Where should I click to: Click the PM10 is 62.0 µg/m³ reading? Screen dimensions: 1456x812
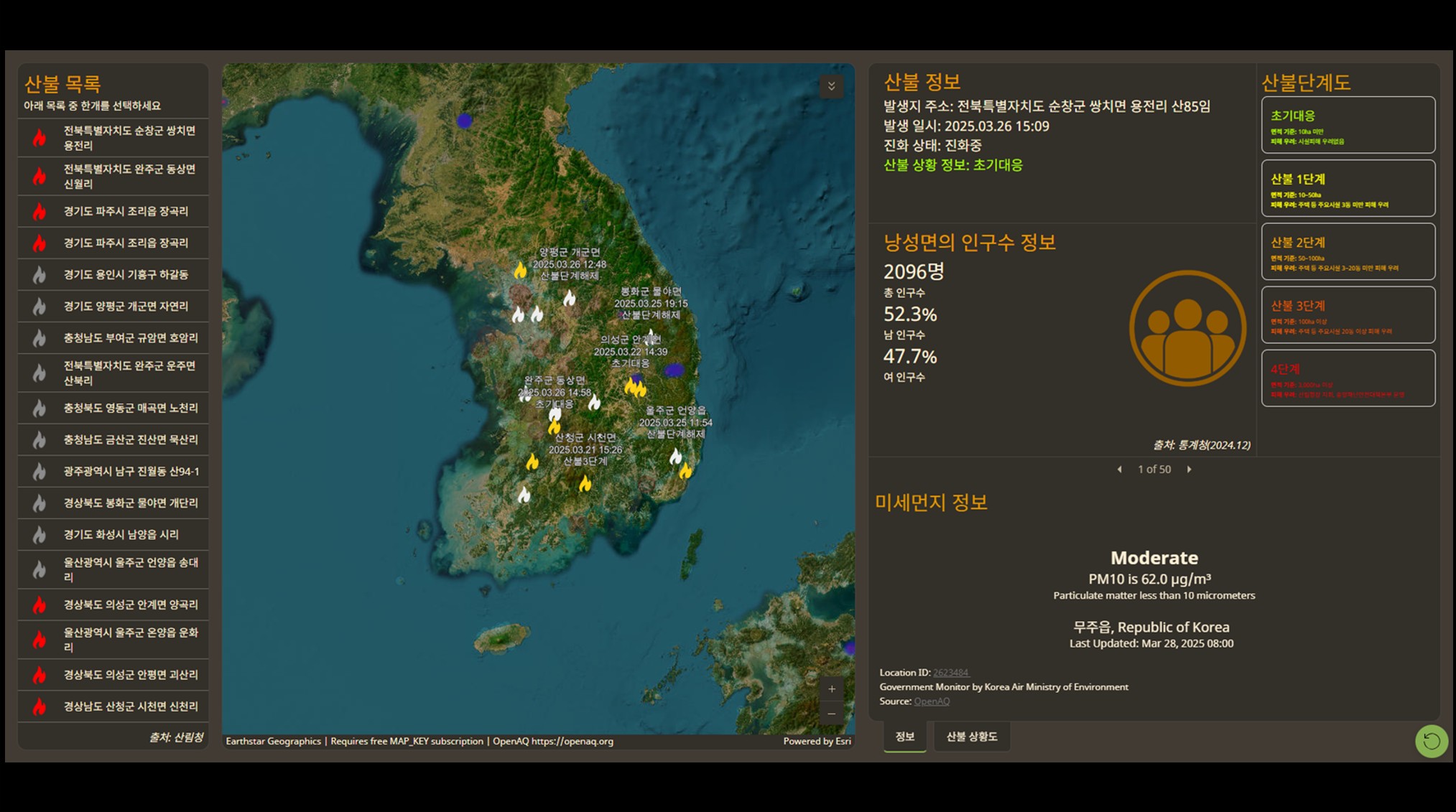[1149, 579]
